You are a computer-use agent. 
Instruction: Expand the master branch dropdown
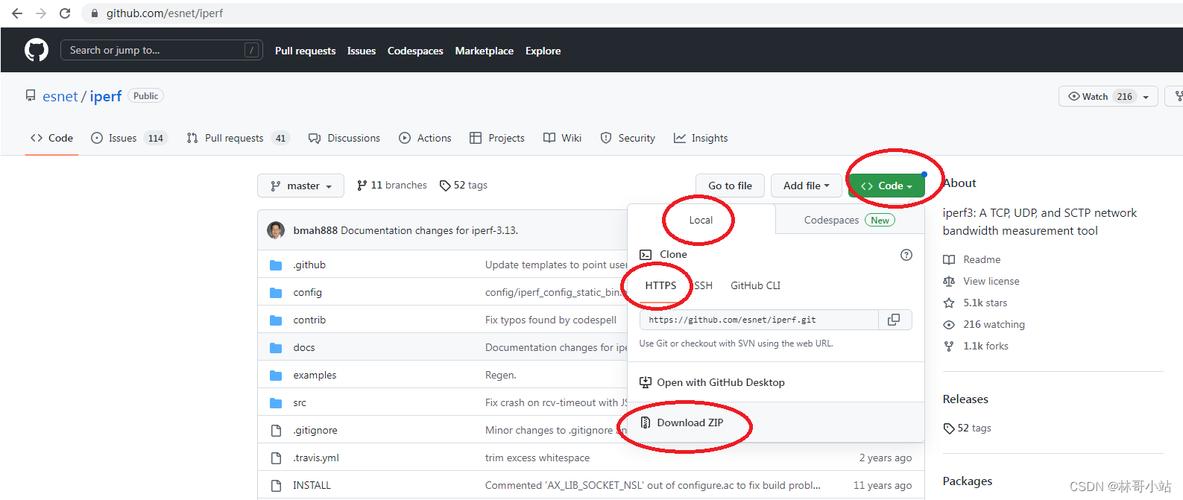pyautogui.click(x=300, y=186)
